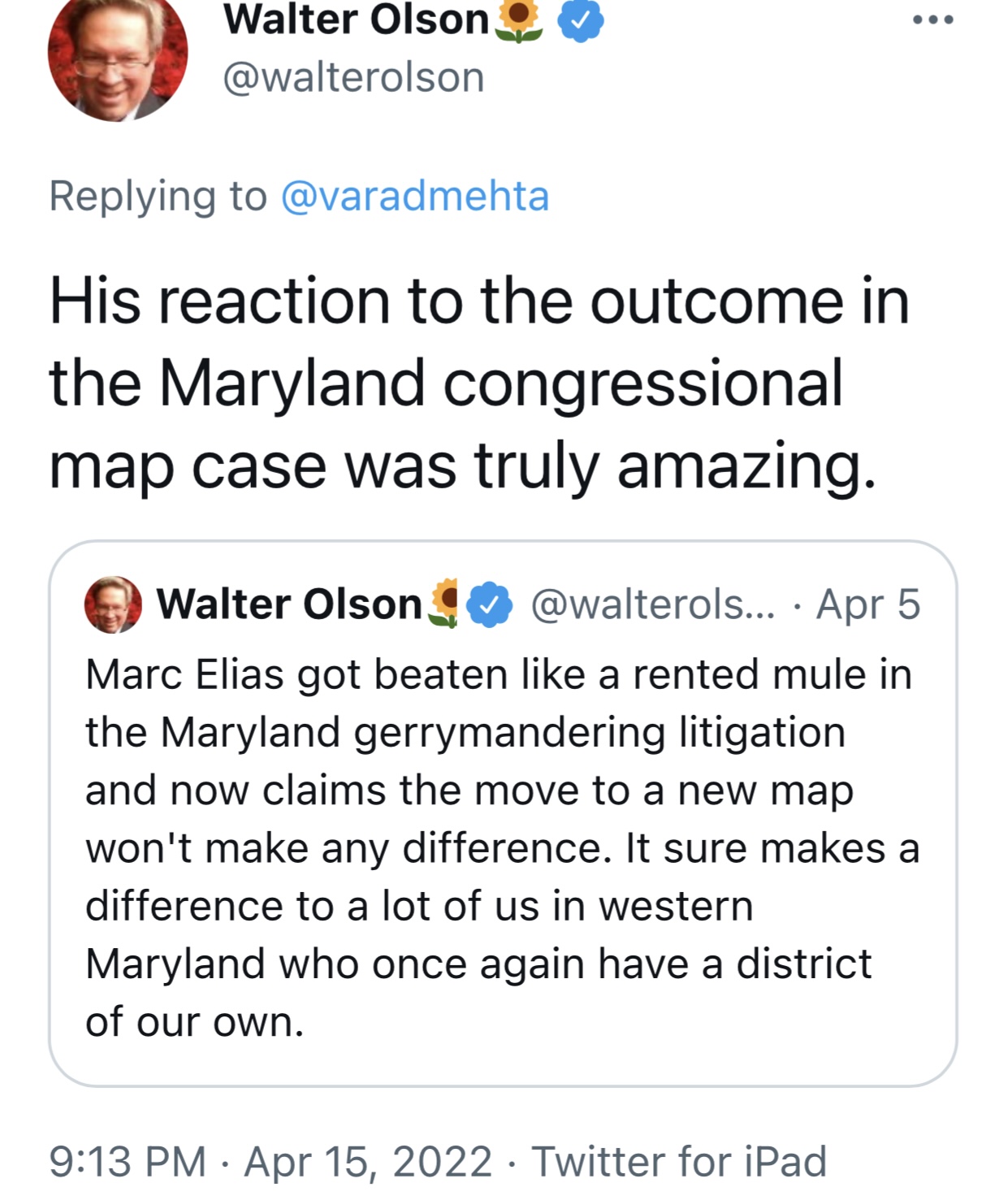The image size is (1008, 1200).
Task: Open the three-dot more options menu
Action: [x=932, y=20]
